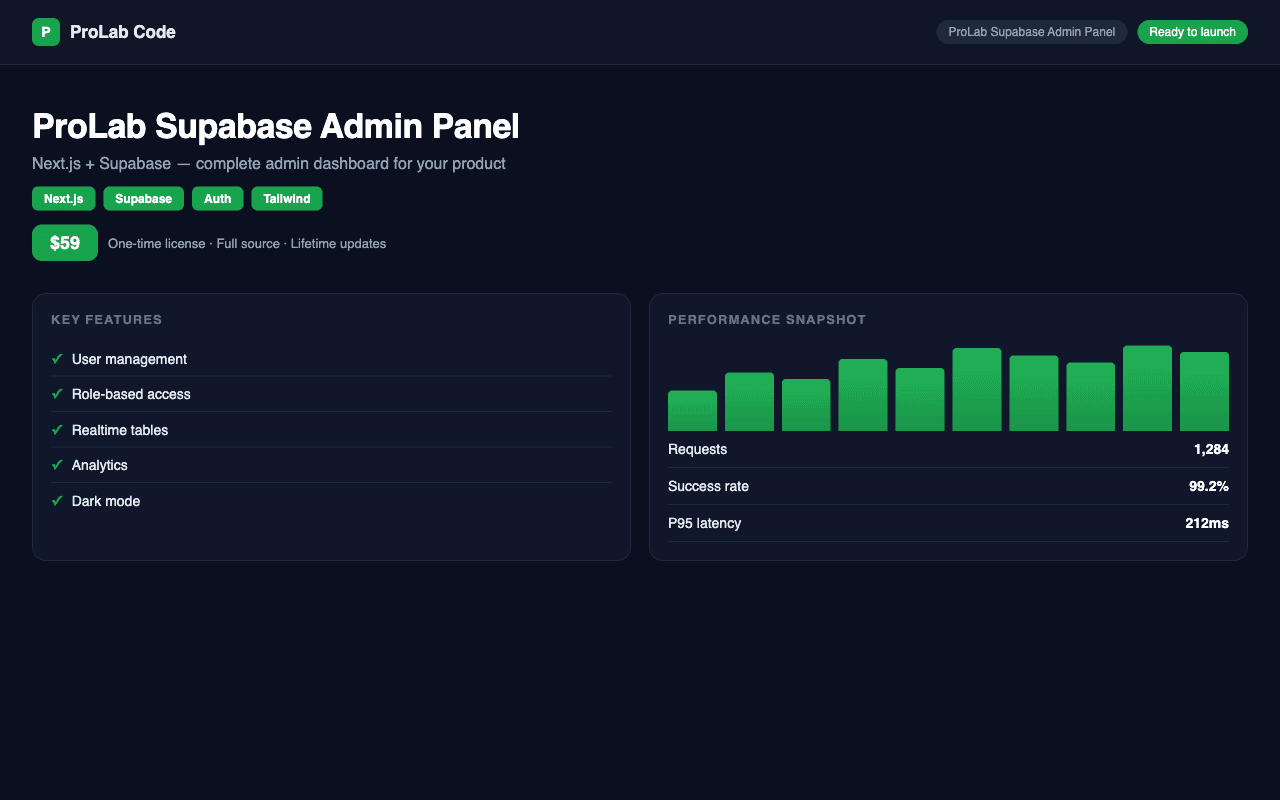Click the green P logo icon

pyautogui.click(x=46, y=32)
